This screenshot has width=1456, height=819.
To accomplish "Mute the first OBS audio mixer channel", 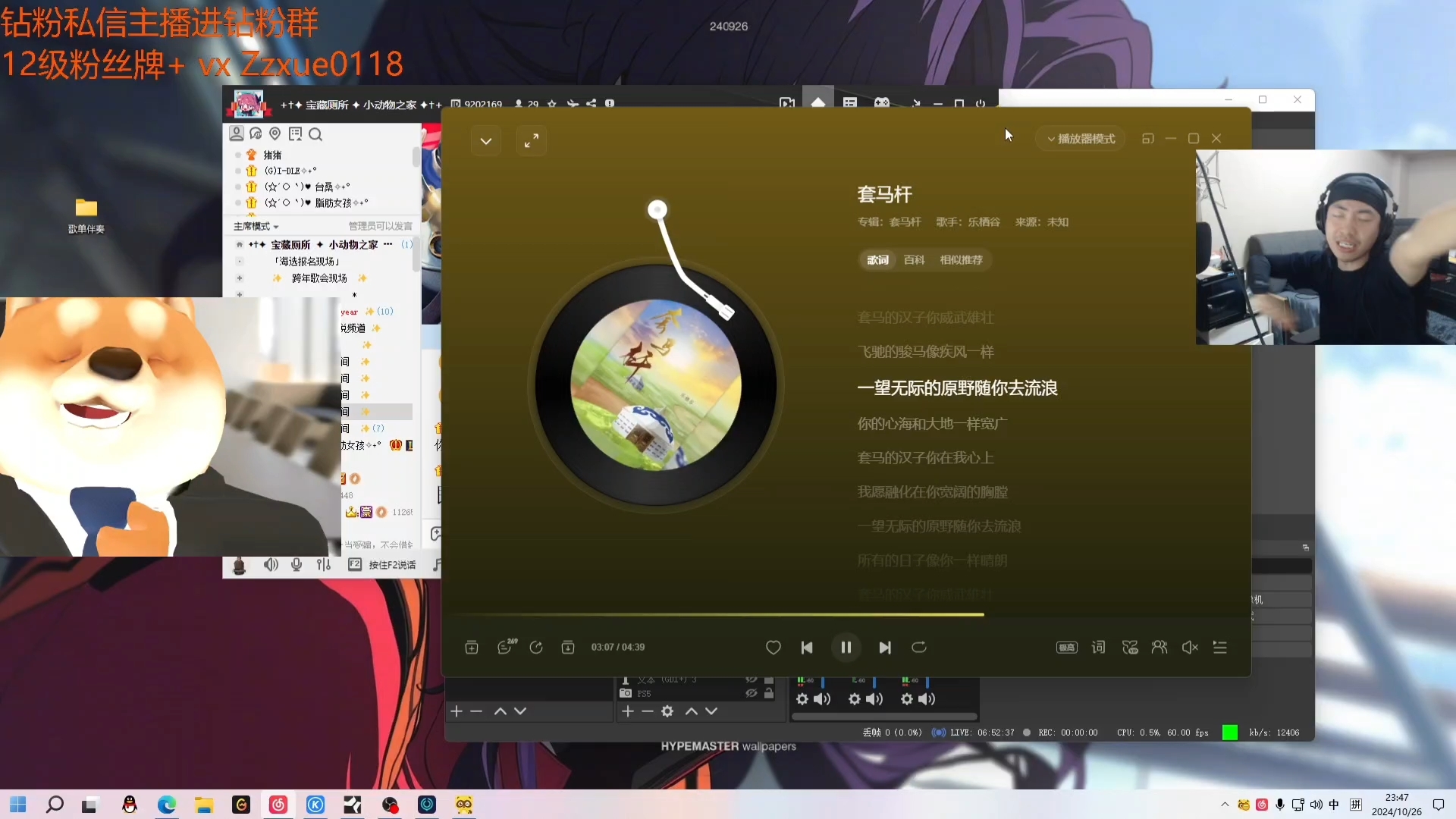I will 823,699.
